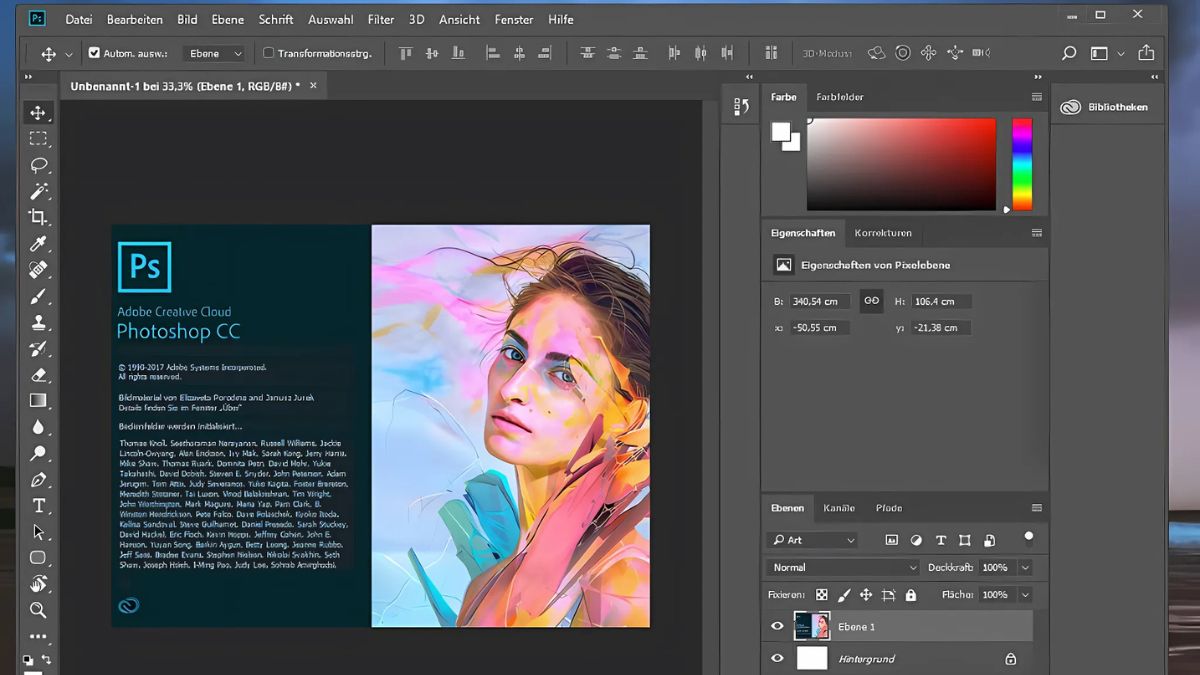1200x675 pixels.
Task: Select the Path Selection tool
Action: 38,532
